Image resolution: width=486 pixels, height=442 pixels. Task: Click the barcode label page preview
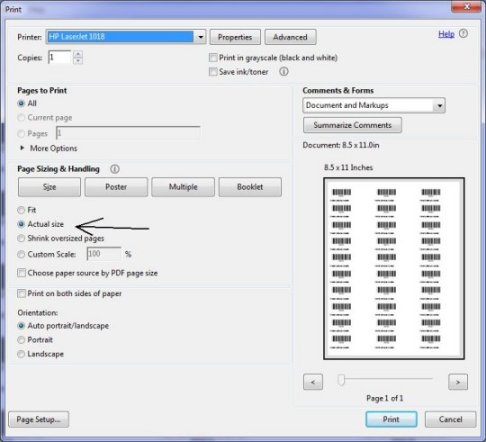point(394,269)
